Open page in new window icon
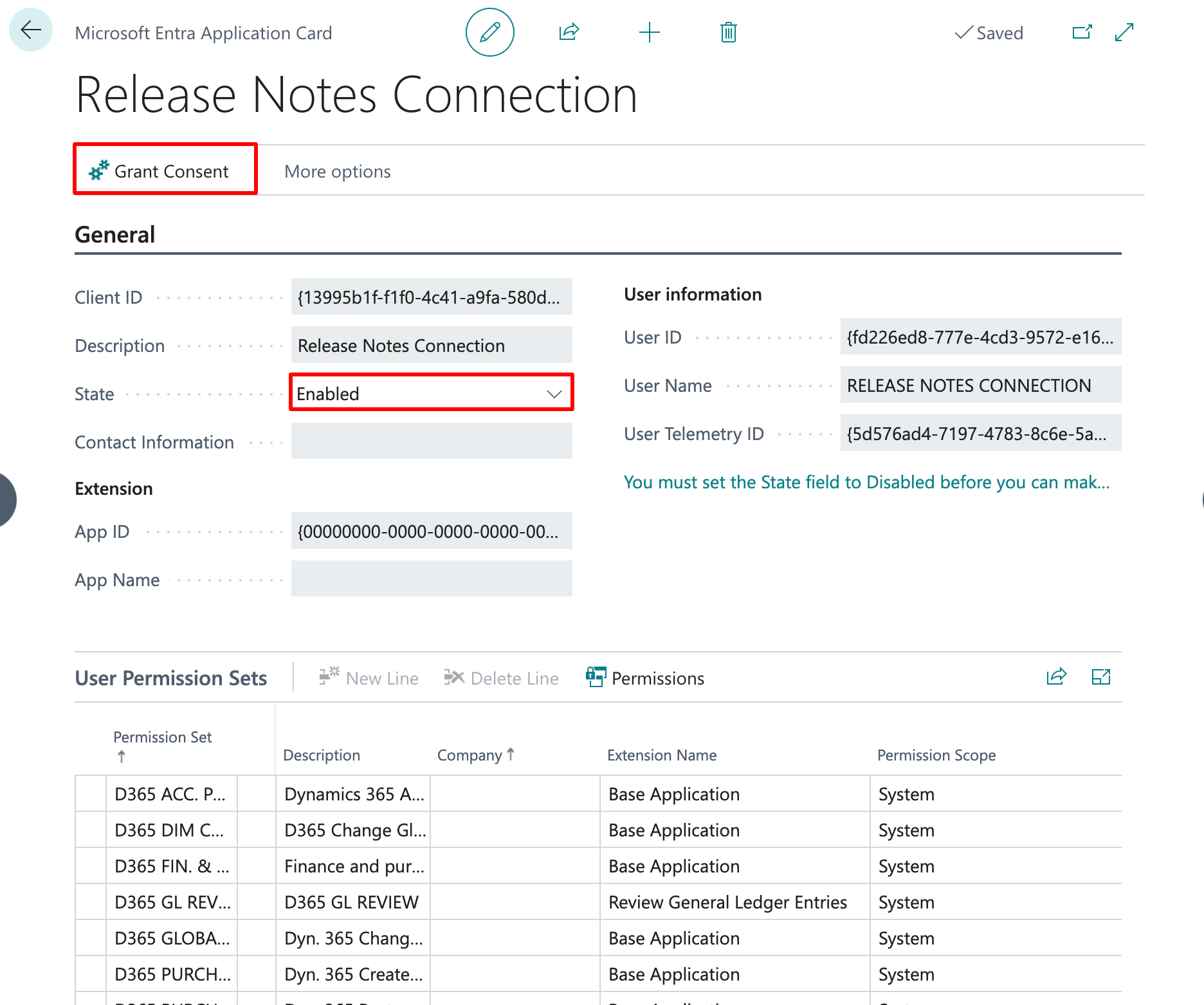Image resolution: width=1204 pixels, height=1005 pixels. 1082,32
